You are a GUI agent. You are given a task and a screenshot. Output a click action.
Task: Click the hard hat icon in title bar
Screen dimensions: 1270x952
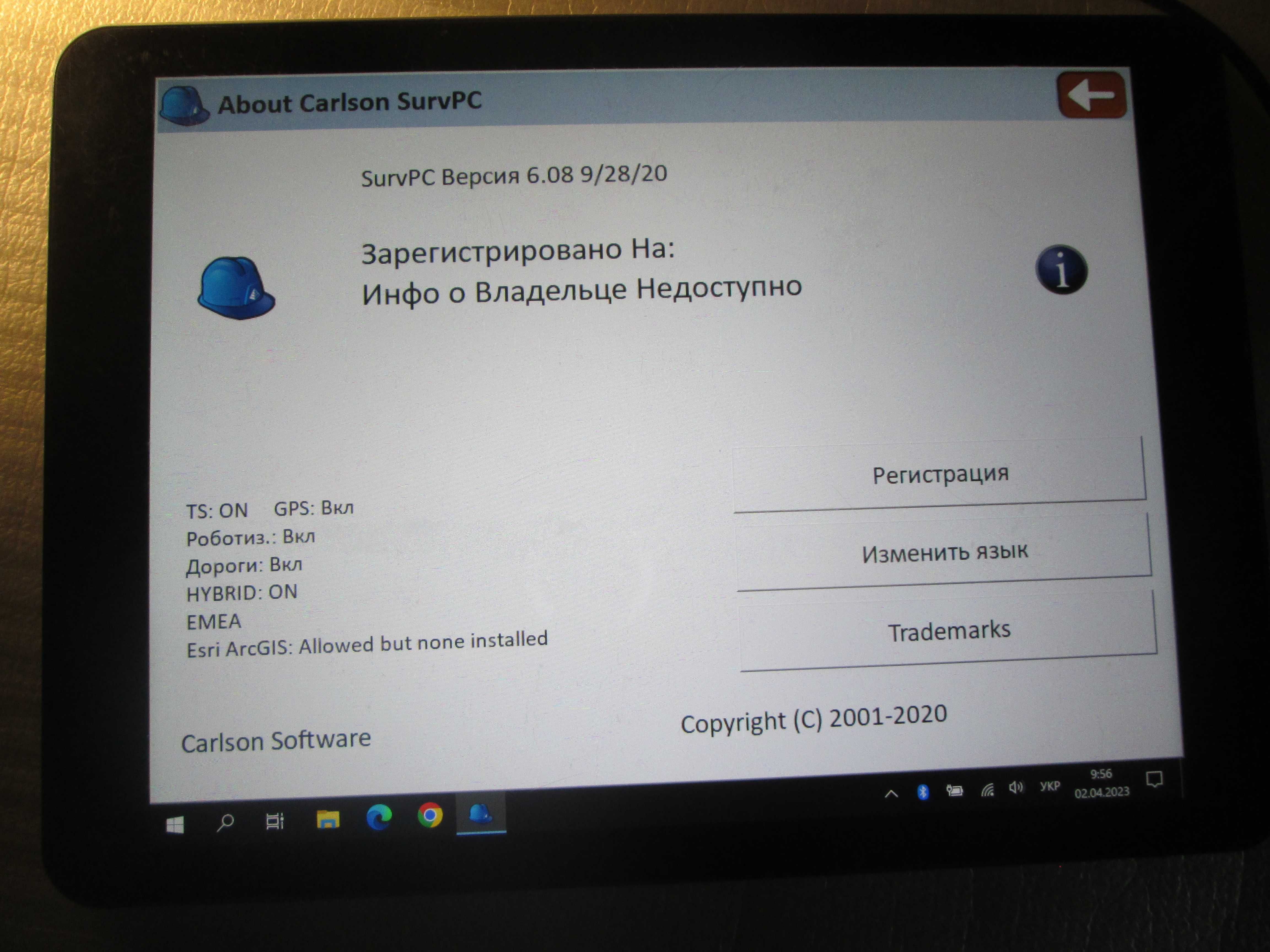point(184,106)
